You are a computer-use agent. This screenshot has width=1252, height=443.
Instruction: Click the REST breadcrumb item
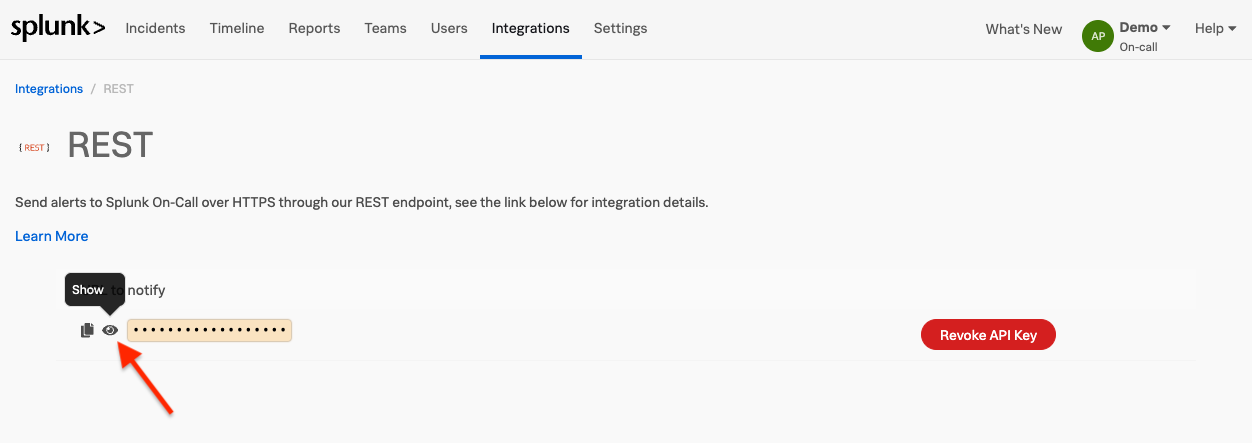(118, 89)
